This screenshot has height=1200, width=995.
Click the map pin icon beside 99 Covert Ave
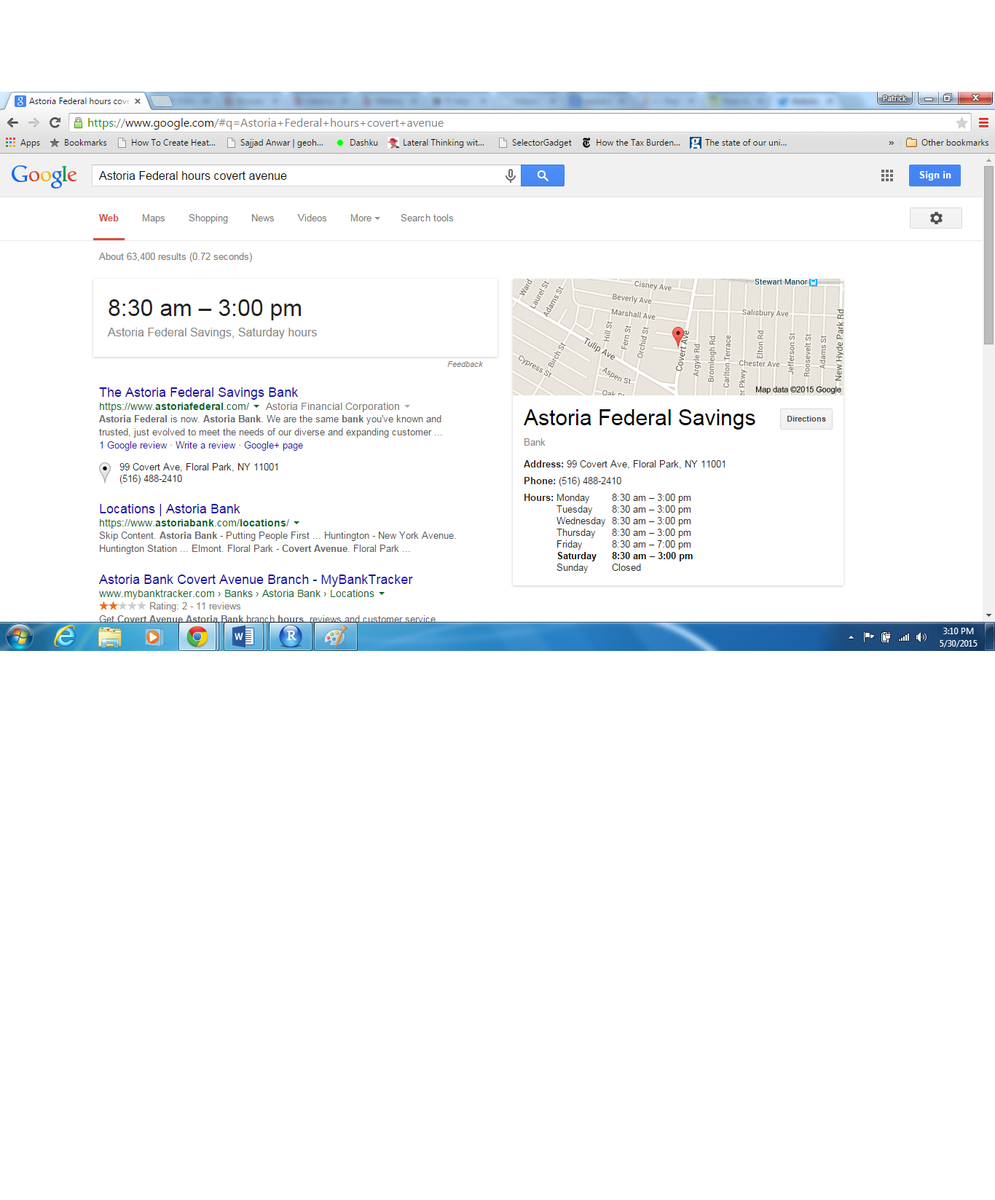click(x=105, y=473)
